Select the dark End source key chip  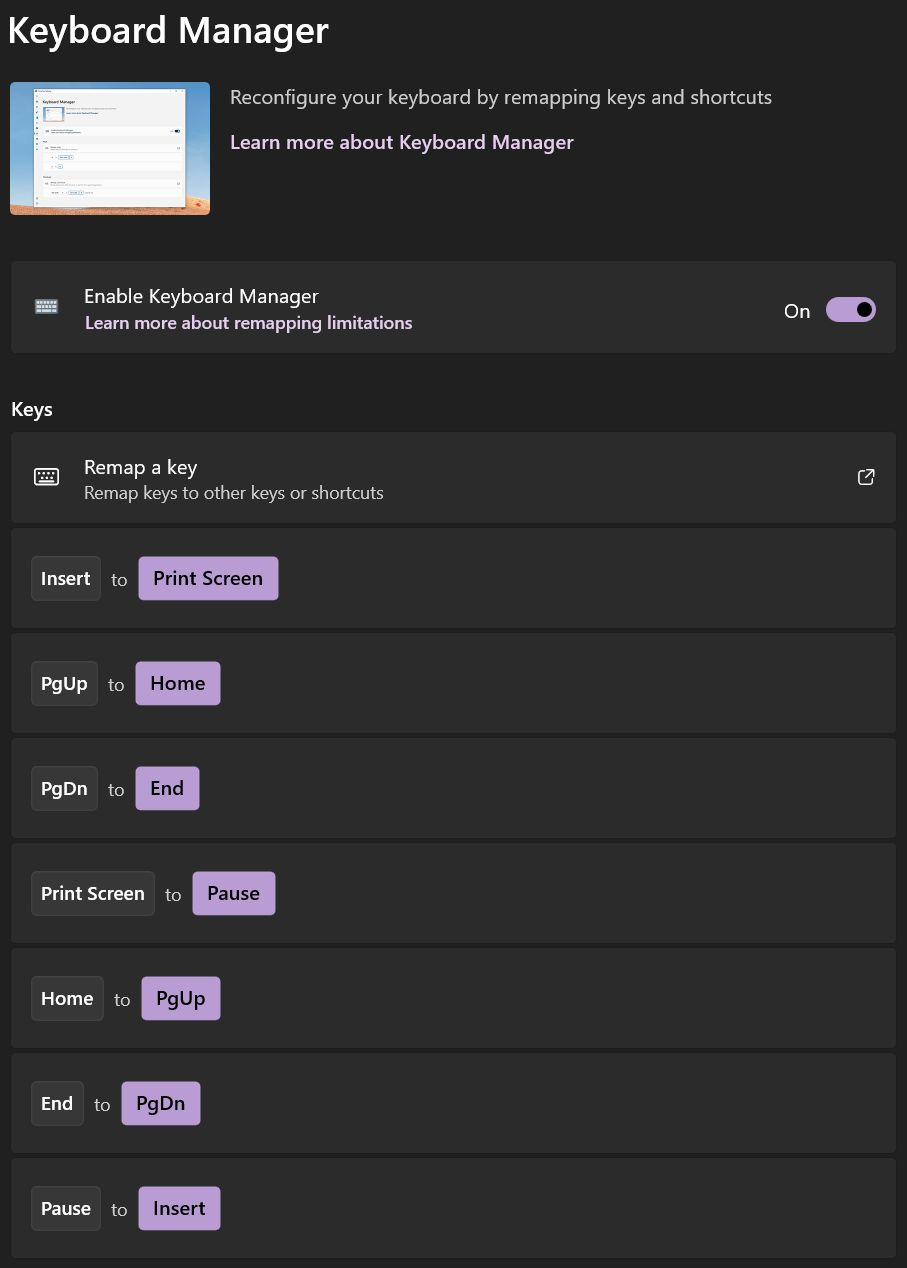57,1103
